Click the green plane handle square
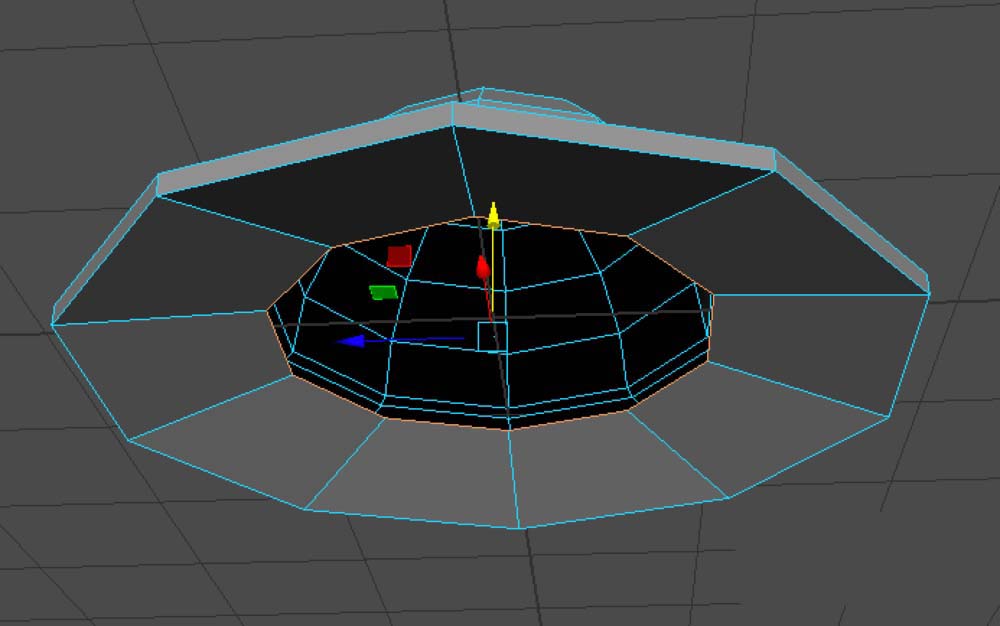Screen dimensions: 1000x626 tap(383, 292)
